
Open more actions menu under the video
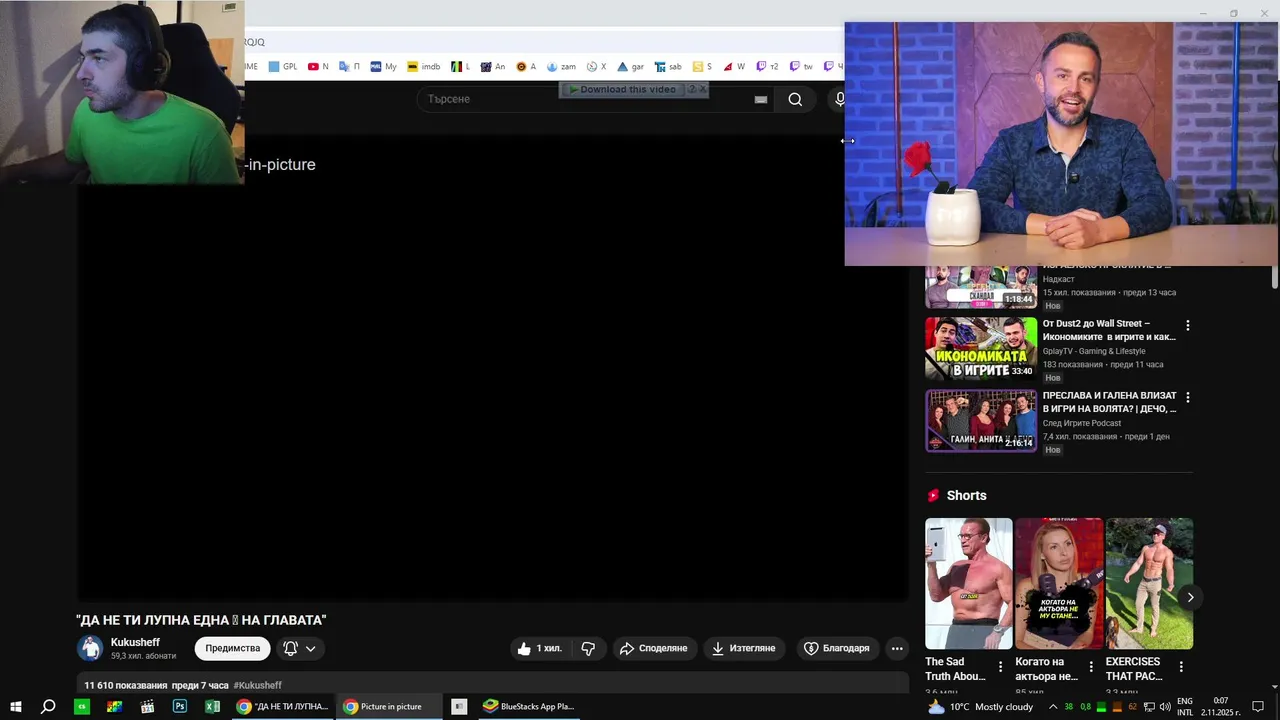point(897,648)
